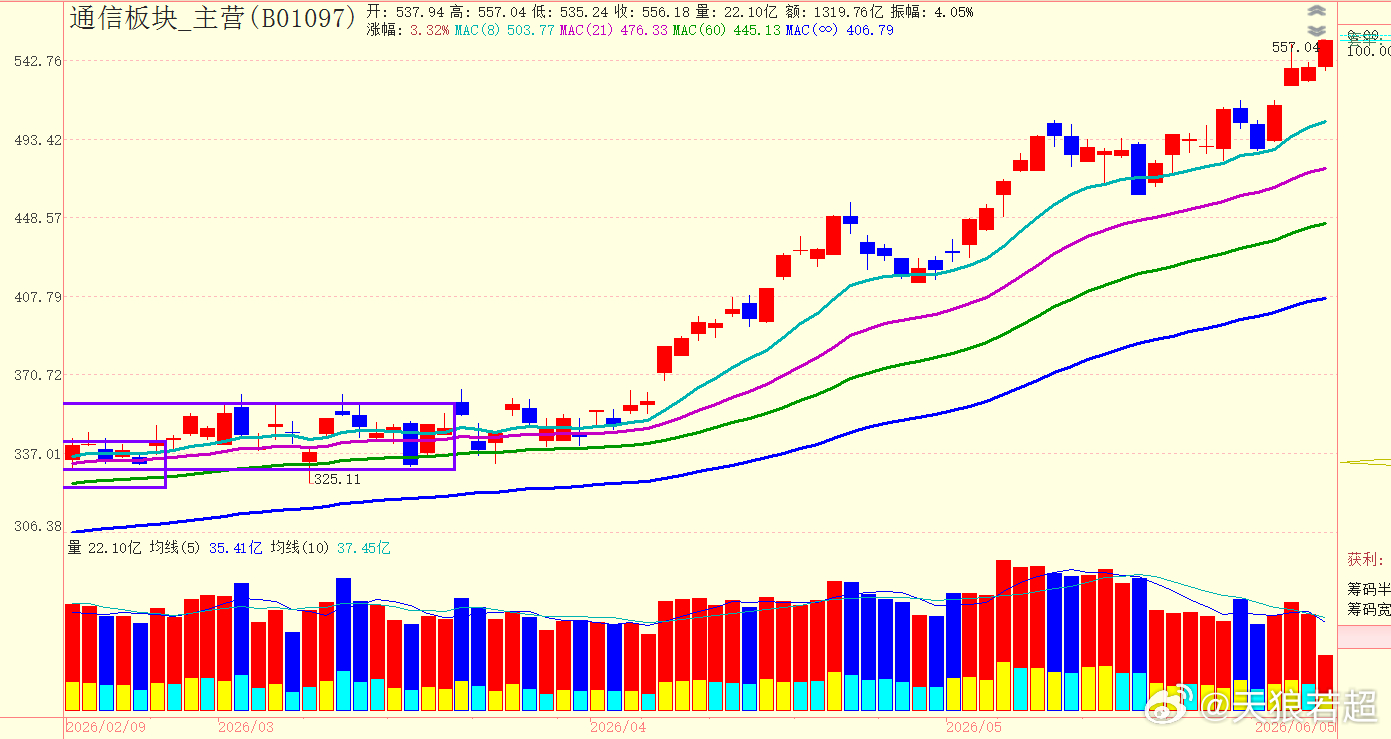Click the 2026/02/09 date on time axis
The width and height of the screenshot is (1391, 739).
tap(105, 727)
